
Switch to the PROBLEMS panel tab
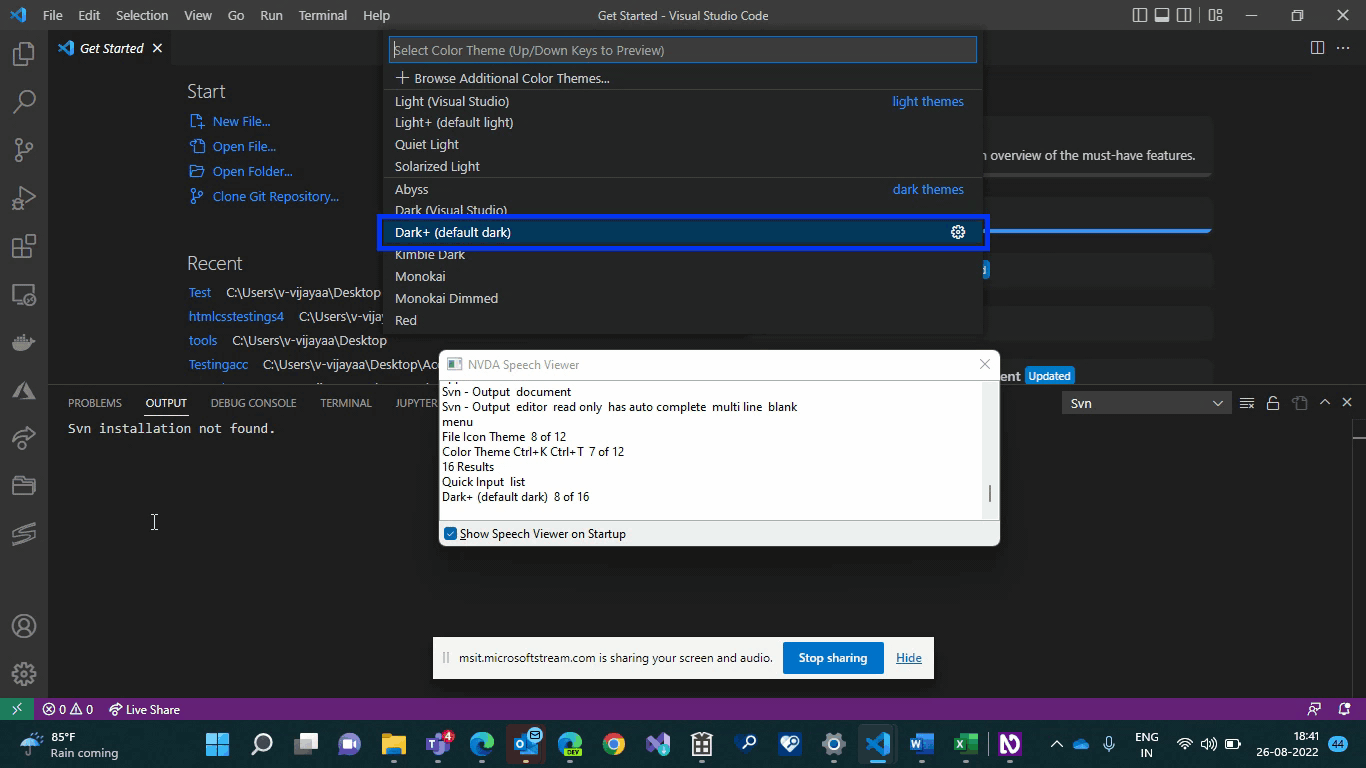point(95,403)
